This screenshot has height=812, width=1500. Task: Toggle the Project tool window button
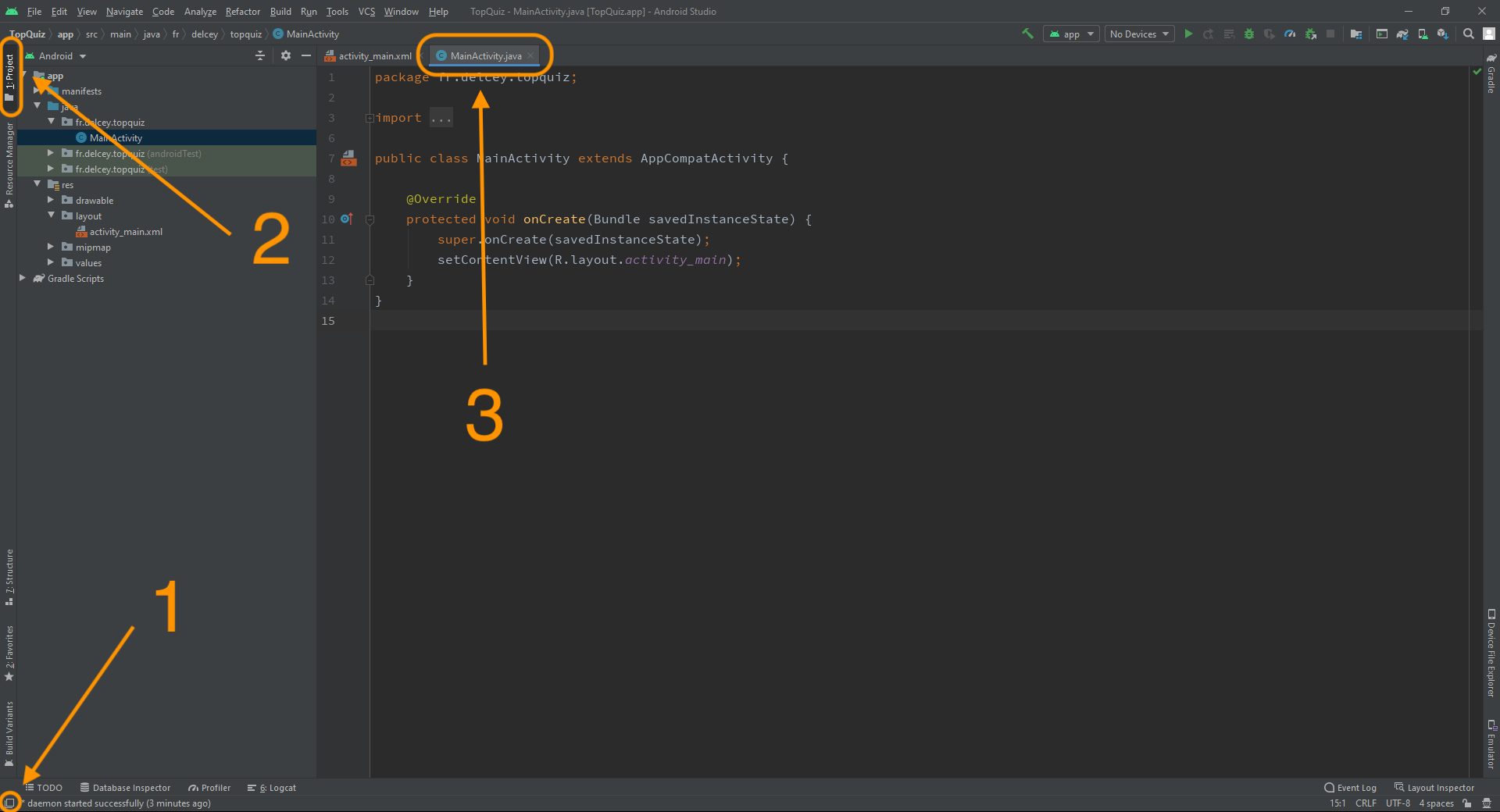click(x=9, y=78)
